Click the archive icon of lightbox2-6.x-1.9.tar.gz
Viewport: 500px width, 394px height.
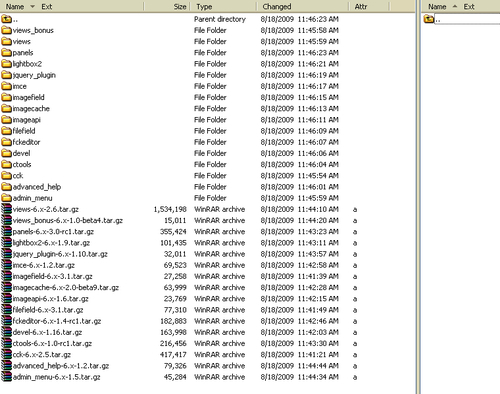(x=6, y=243)
